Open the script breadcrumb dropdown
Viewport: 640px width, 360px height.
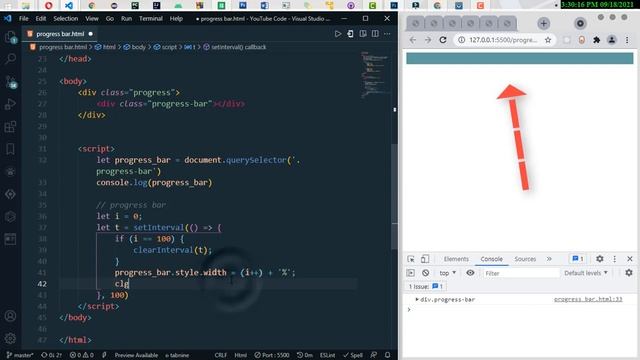[x=165, y=47]
